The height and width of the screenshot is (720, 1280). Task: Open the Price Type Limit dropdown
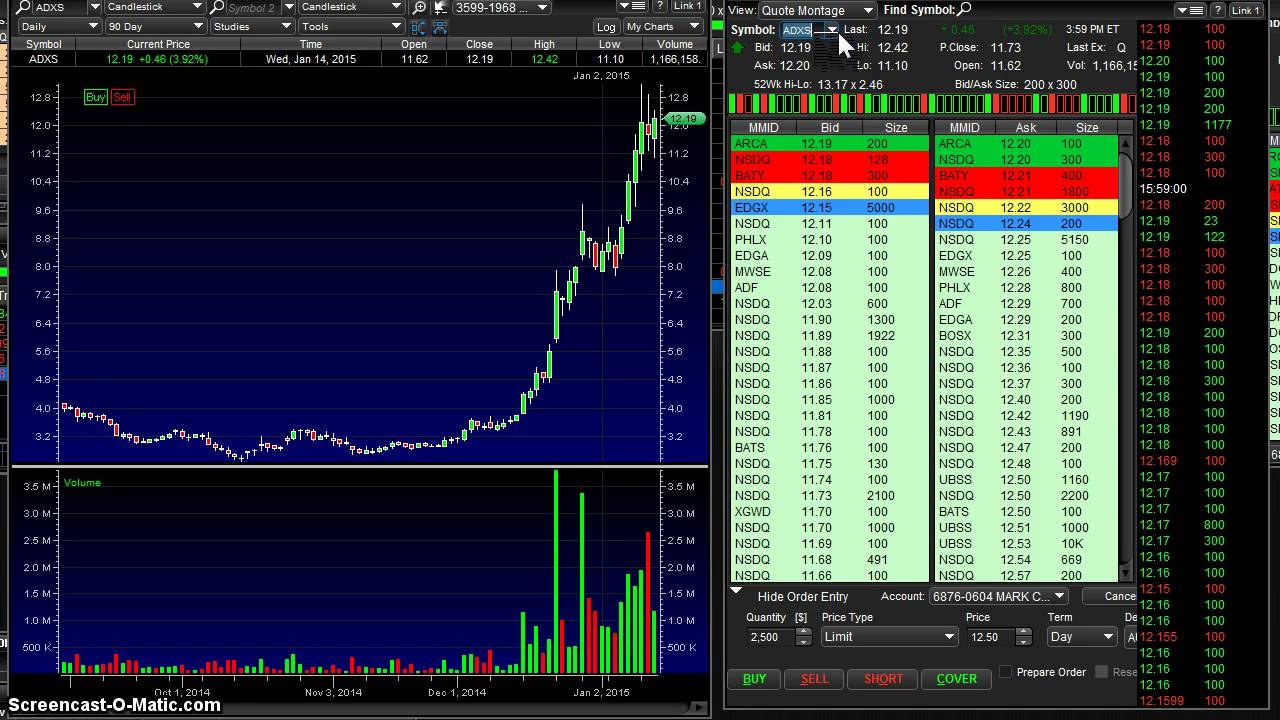[x=889, y=637]
